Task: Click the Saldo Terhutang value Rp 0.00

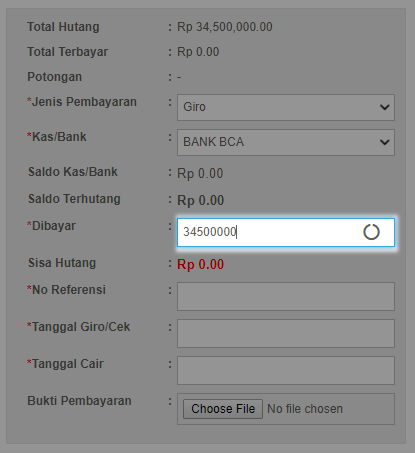Action: 200,200
